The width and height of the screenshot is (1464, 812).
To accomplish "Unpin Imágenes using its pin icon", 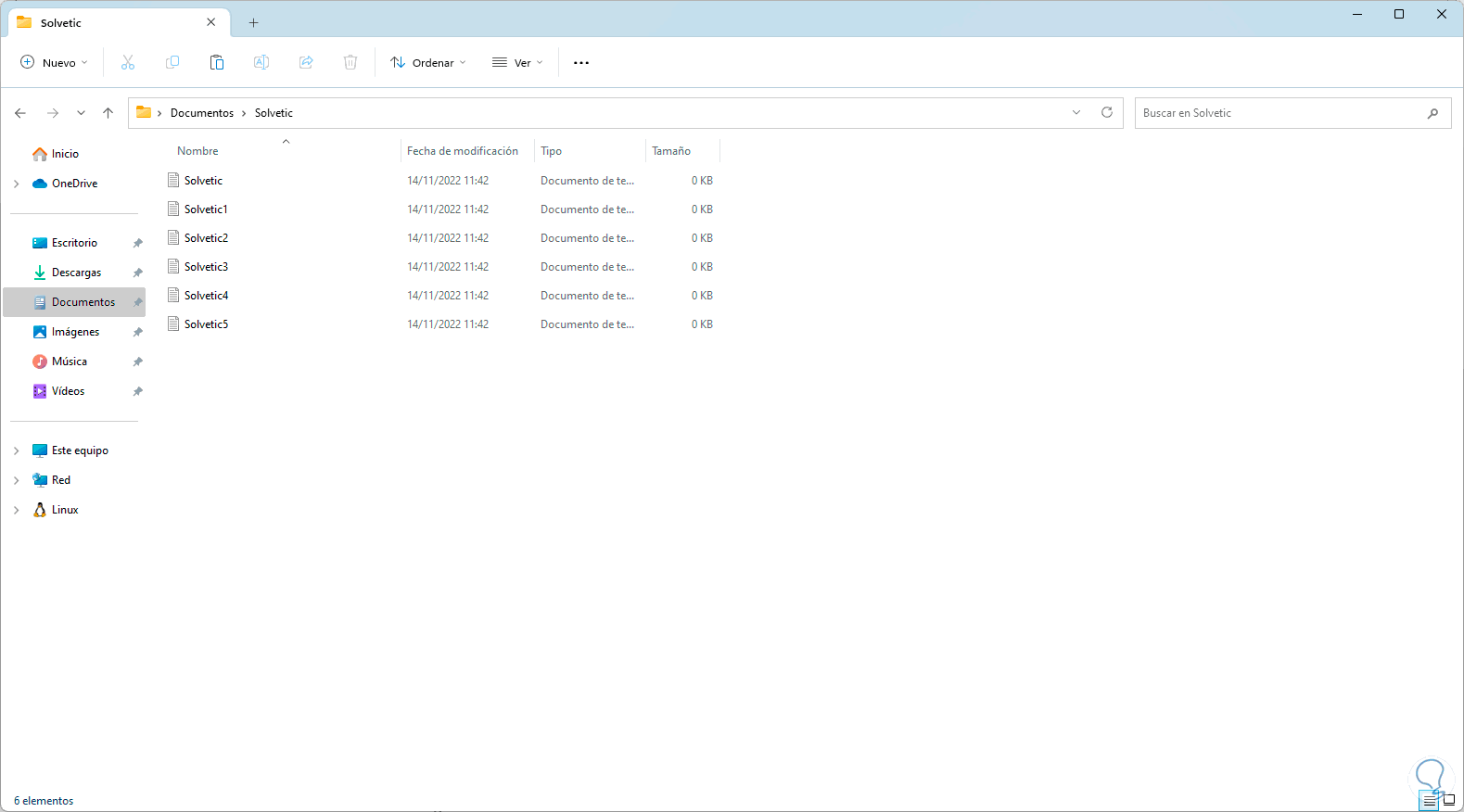I will 137,332.
